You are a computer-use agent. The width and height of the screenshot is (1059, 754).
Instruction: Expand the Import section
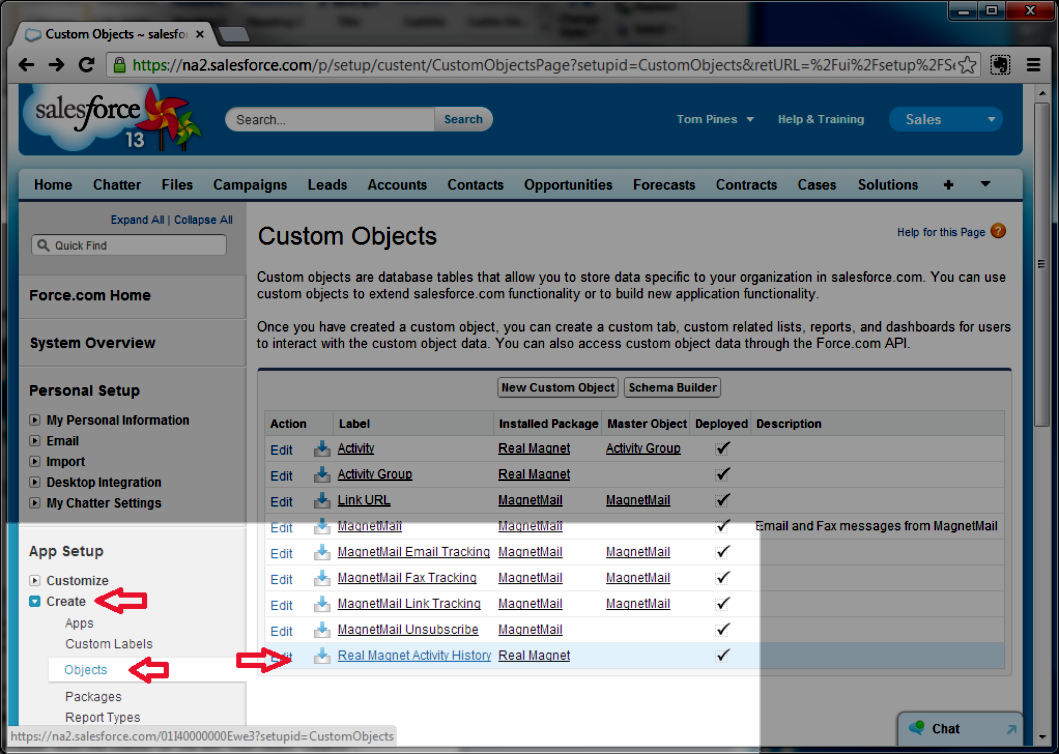tap(34, 462)
